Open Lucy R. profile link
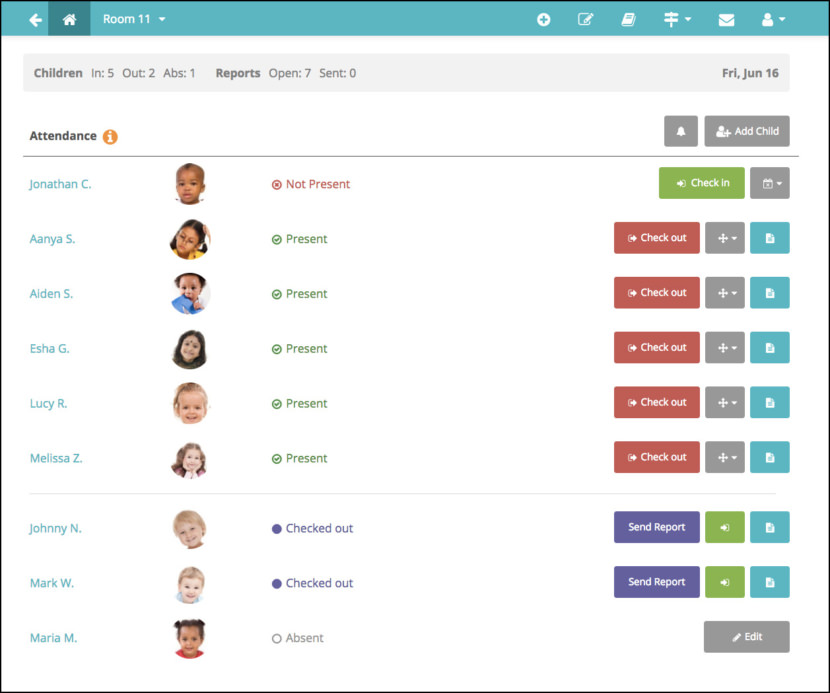830x693 pixels. coord(48,403)
